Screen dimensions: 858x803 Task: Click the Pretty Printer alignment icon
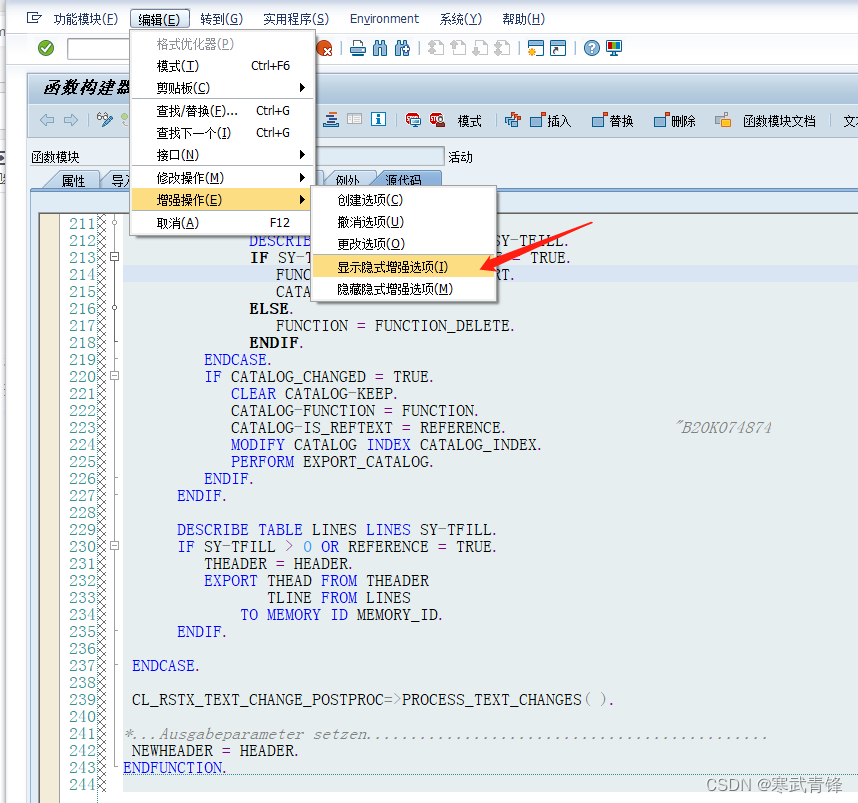[331, 119]
